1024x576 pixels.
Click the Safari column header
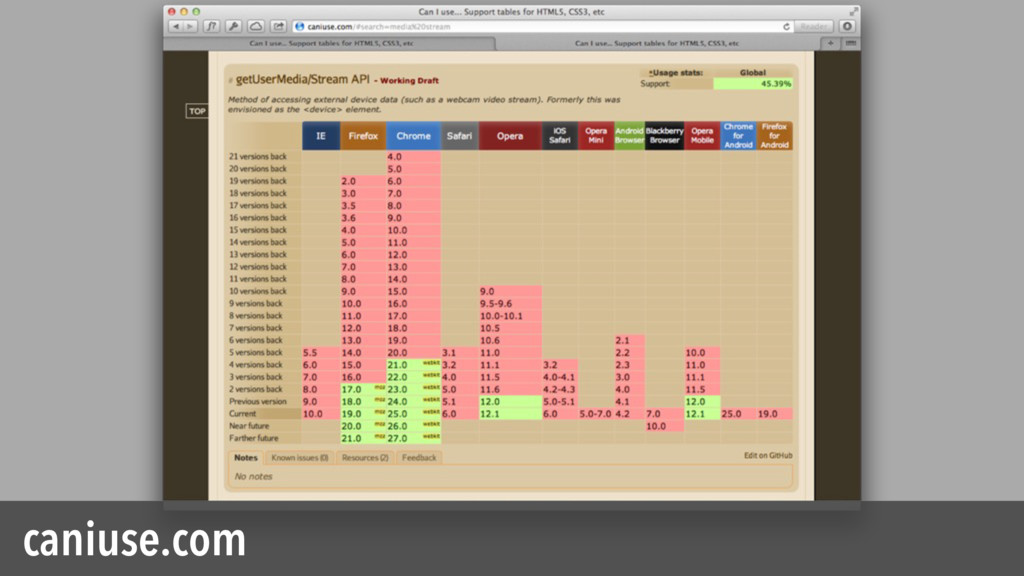(x=459, y=136)
